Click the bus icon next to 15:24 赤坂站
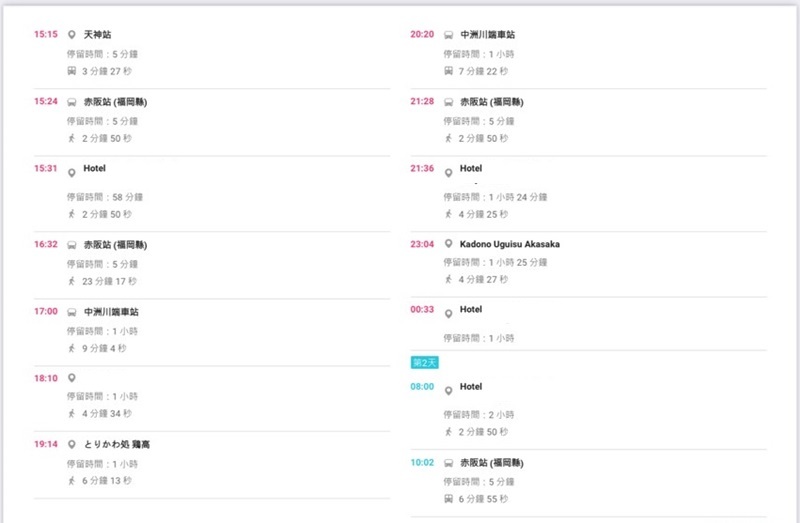The height and width of the screenshot is (523, 800). click(72, 102)
